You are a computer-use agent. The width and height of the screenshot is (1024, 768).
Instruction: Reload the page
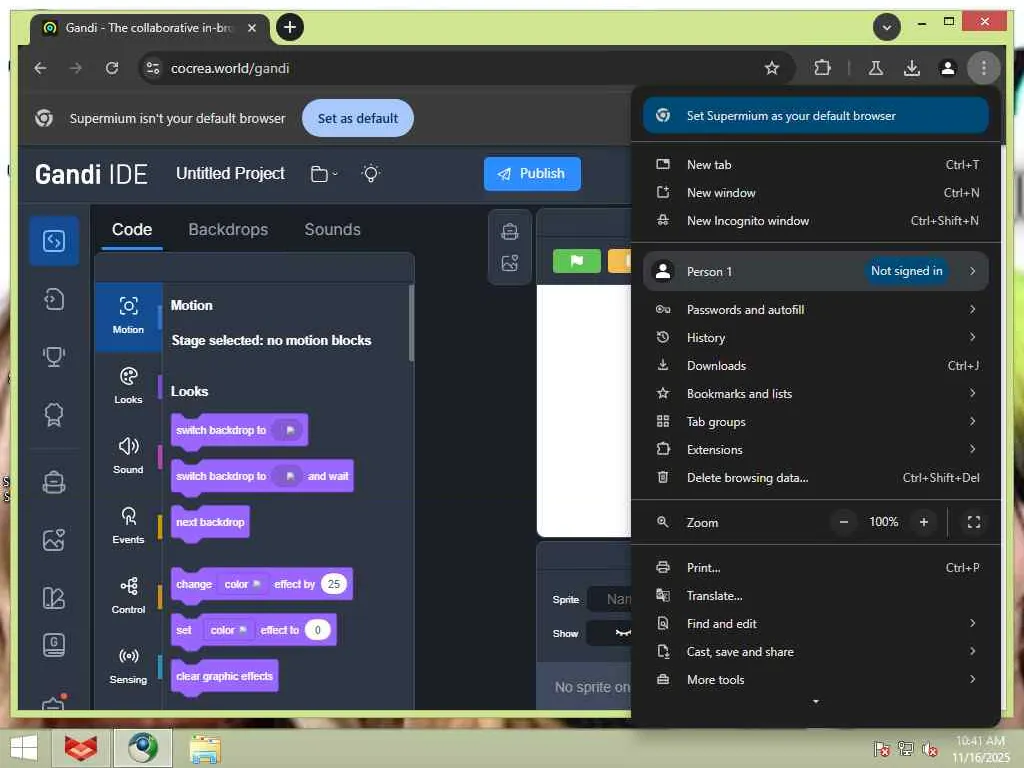pos(112,68)
